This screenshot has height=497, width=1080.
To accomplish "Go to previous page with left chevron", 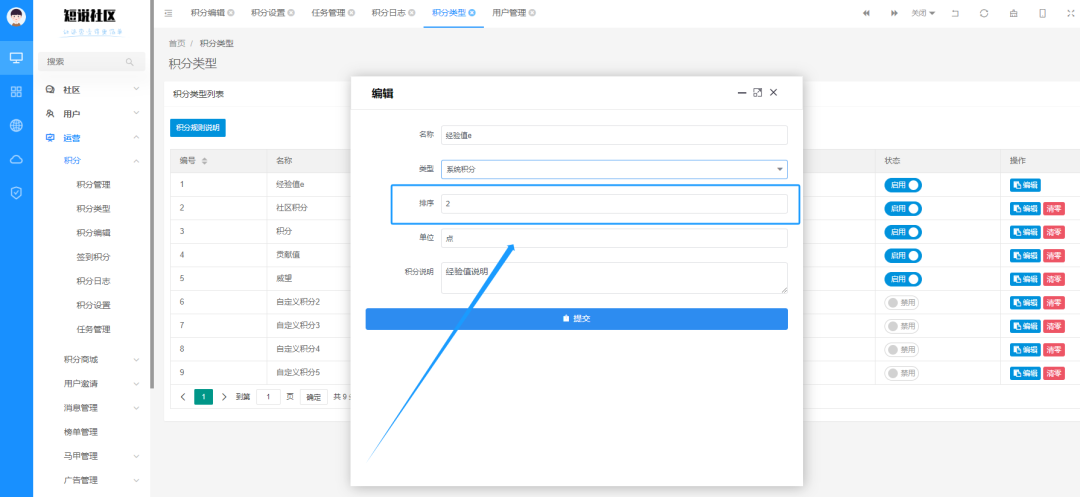I will (183, 397).
